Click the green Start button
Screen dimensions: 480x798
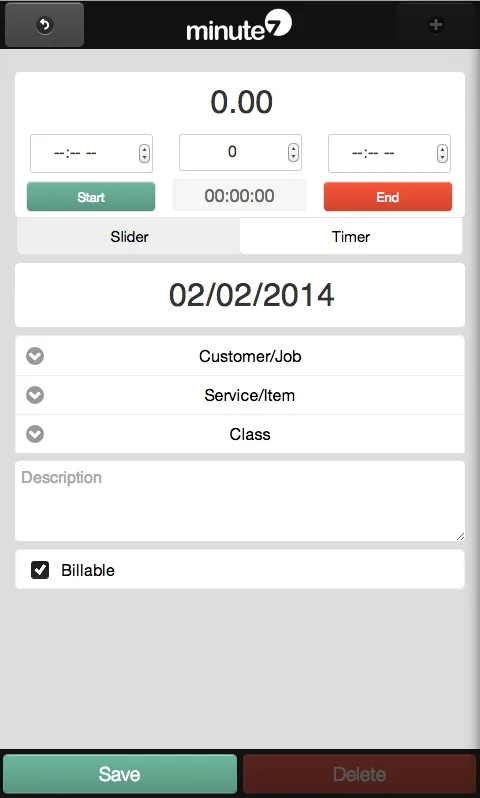91,196
